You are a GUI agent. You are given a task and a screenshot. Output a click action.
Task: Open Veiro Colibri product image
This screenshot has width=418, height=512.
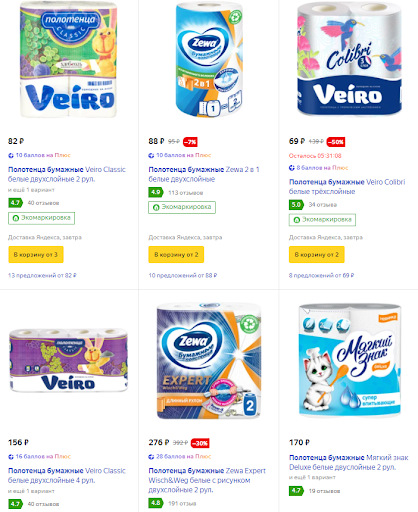(x=349, y=59)
